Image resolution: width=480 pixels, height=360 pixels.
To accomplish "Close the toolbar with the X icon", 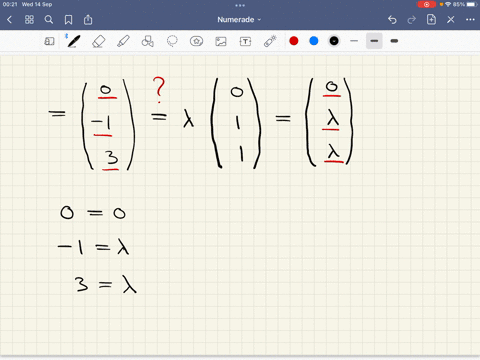I will click(x=451, y=20).
